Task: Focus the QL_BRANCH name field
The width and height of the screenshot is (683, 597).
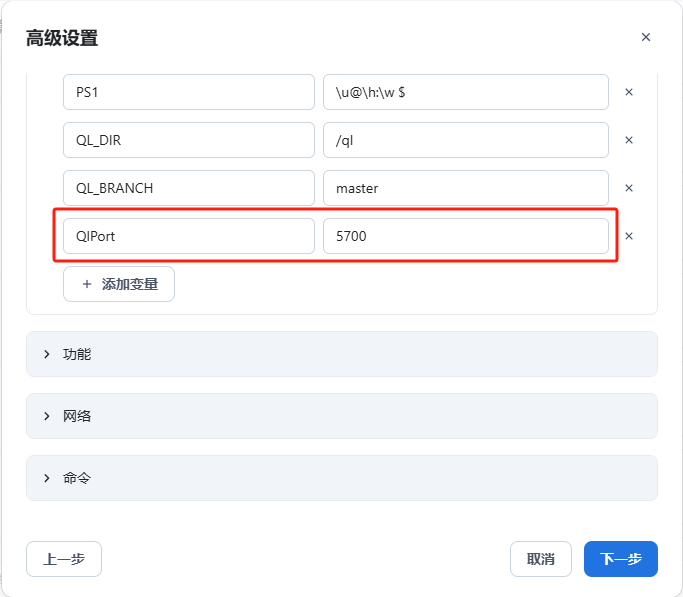Action: (189, 188)
